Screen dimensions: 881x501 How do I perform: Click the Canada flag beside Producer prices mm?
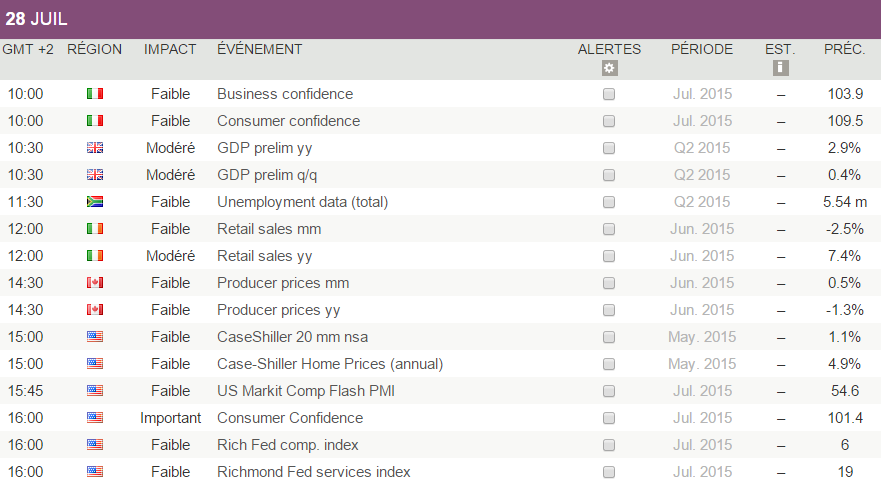tap(95, 283)
